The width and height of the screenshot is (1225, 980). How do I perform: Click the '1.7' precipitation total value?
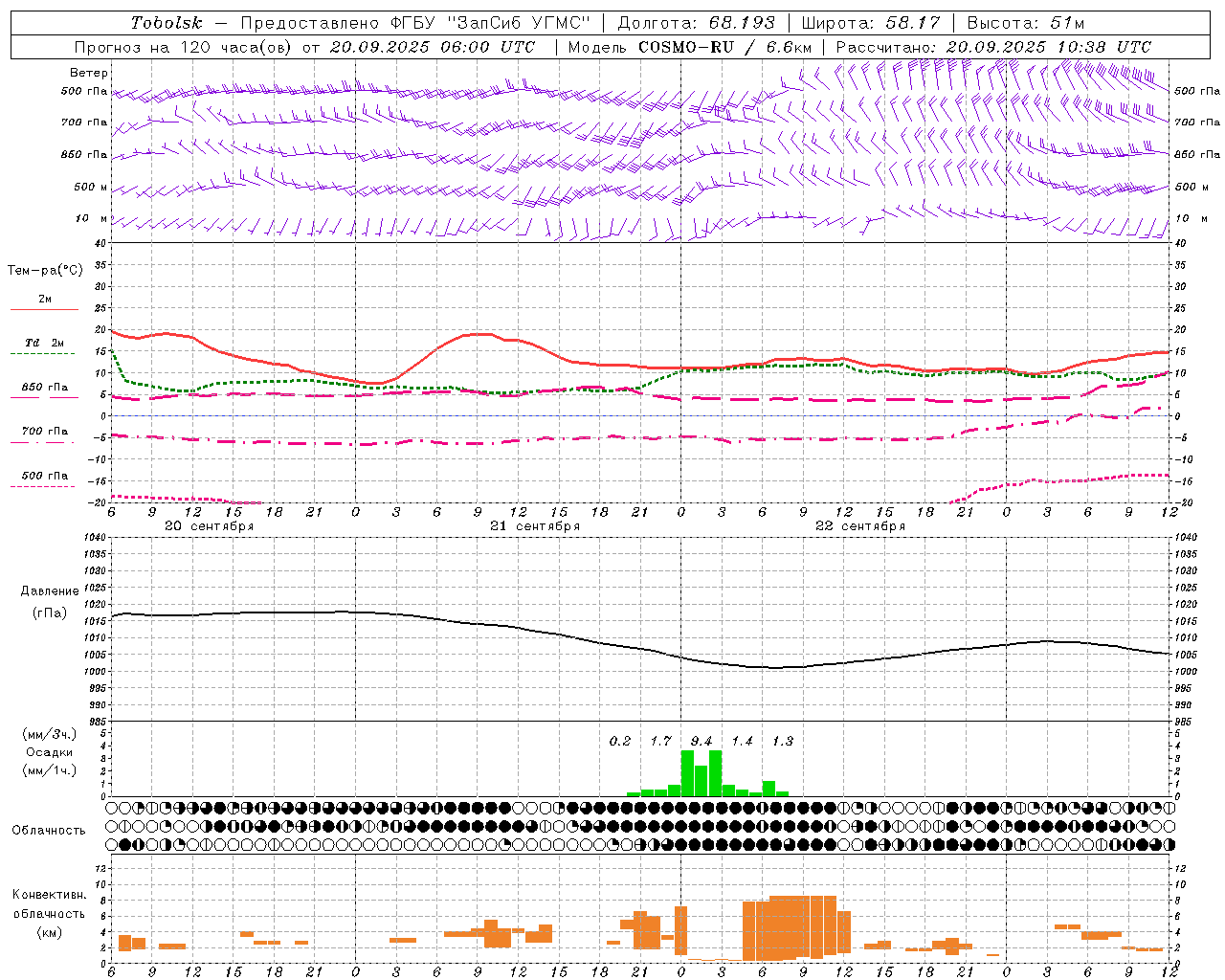[x=660, y=741]
